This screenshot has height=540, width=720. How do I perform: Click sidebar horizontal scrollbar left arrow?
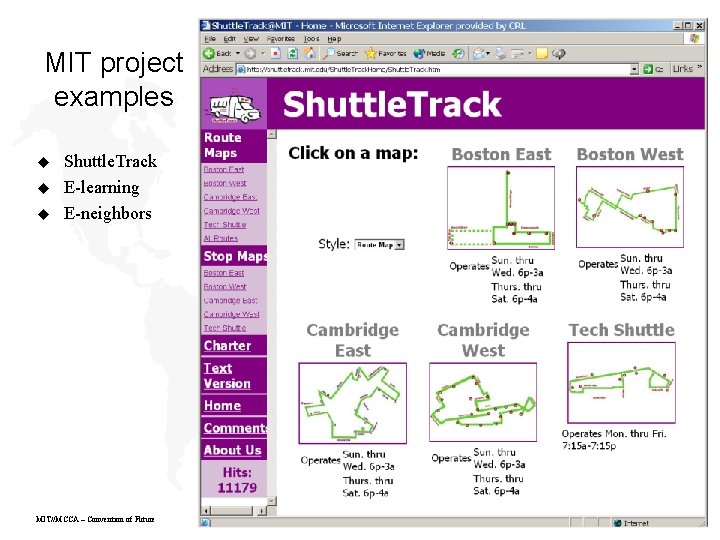(206, 511)
